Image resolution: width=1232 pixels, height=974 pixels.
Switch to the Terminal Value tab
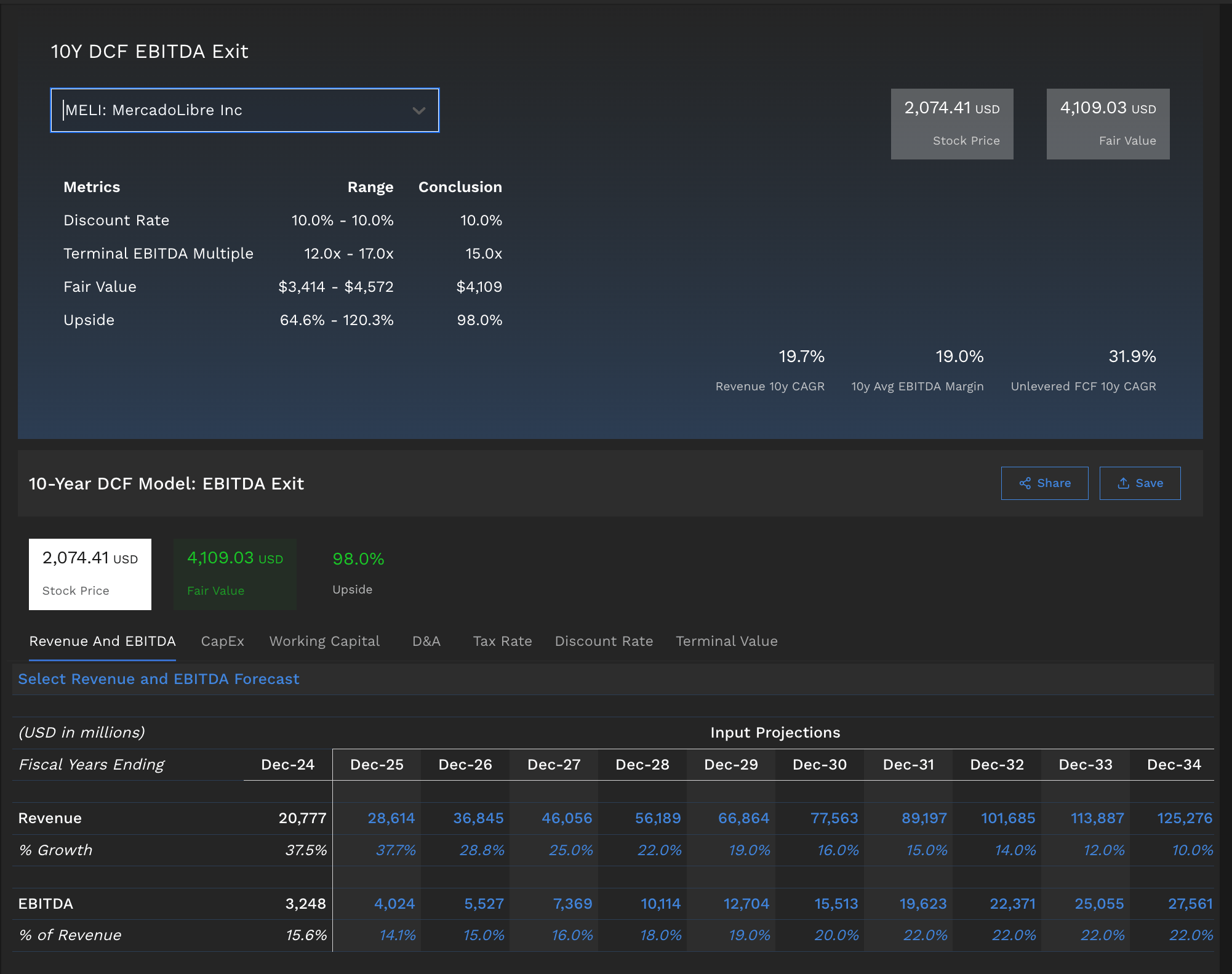click(x=726, y=642)
